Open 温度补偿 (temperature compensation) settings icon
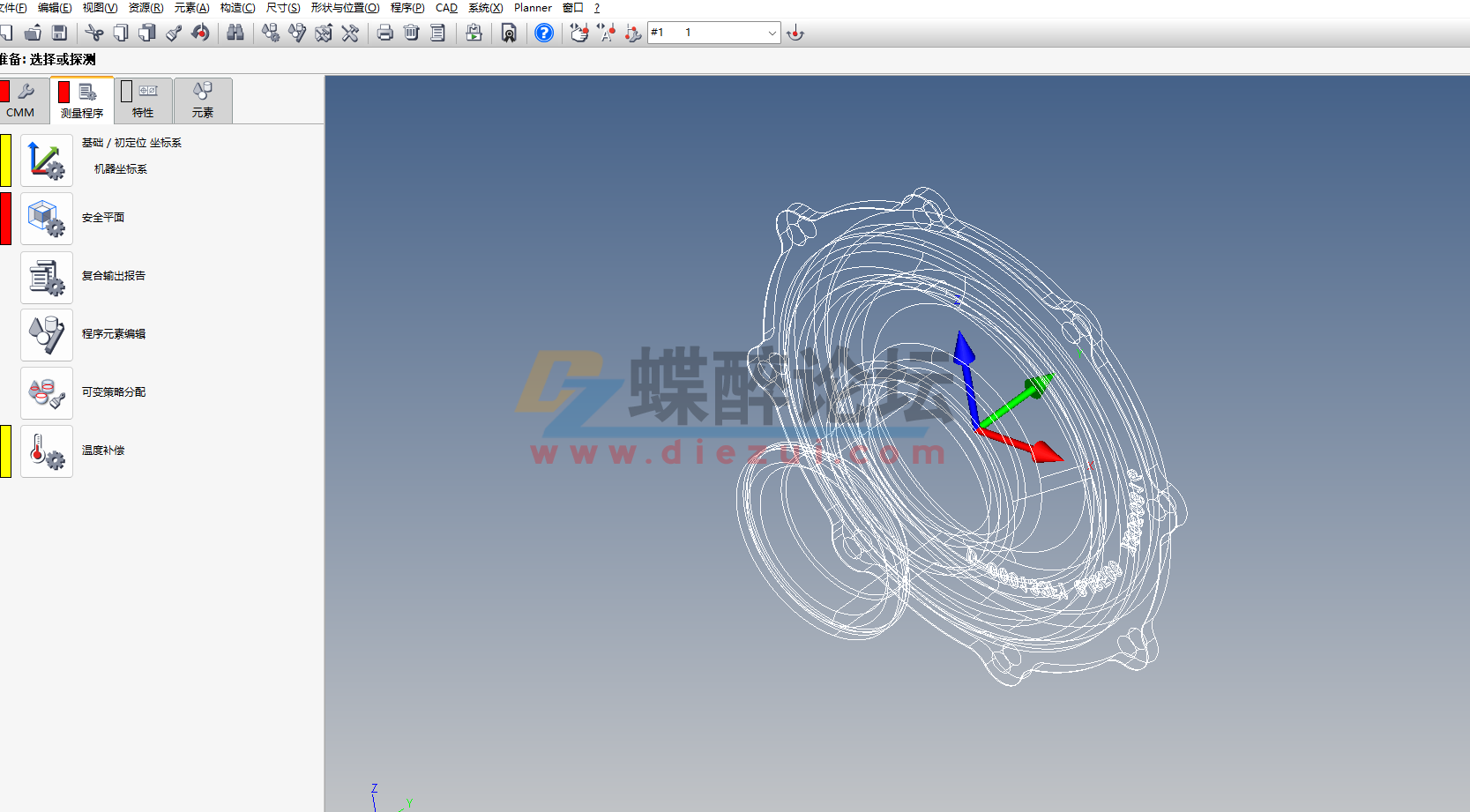The width and height of the screenshot is (1470, 812). click(x=46, y=451)
